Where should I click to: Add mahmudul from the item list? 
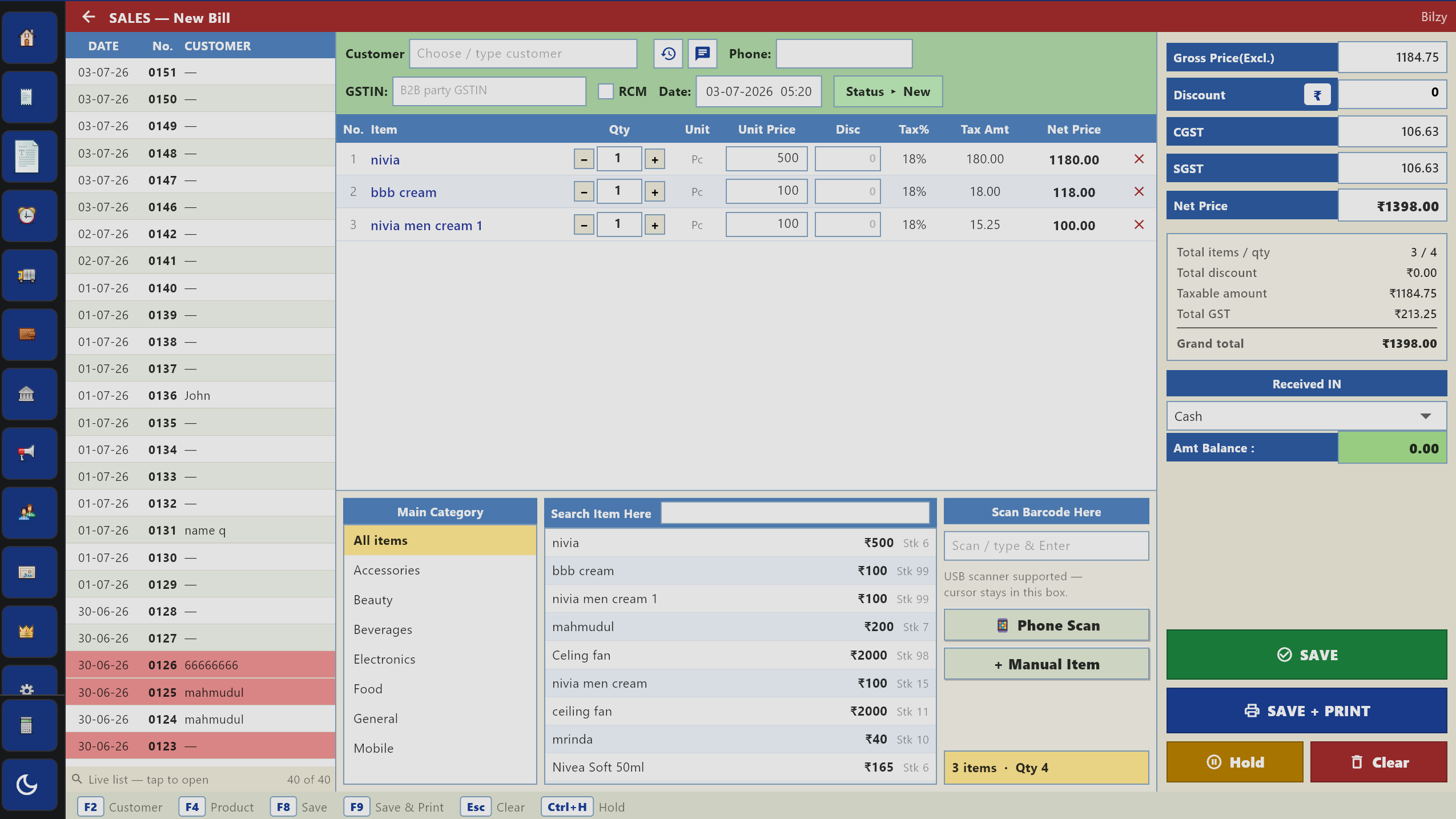pyautogui.click(x=740, y=627)
